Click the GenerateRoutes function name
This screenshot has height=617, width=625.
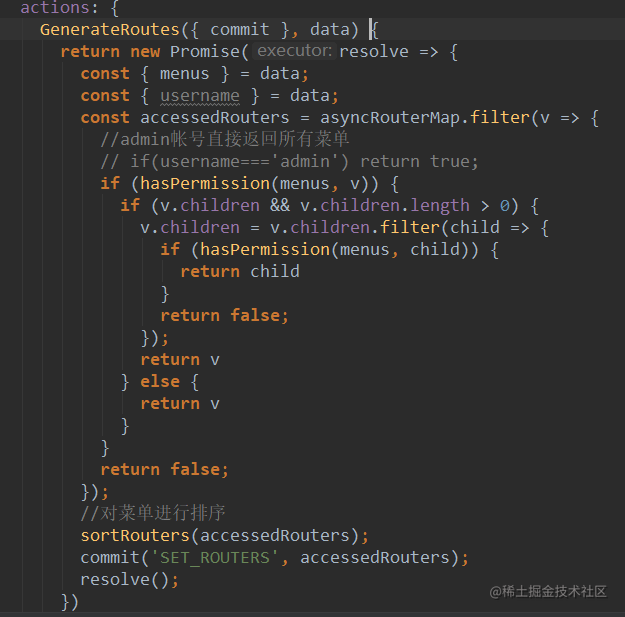click(110, 30)
